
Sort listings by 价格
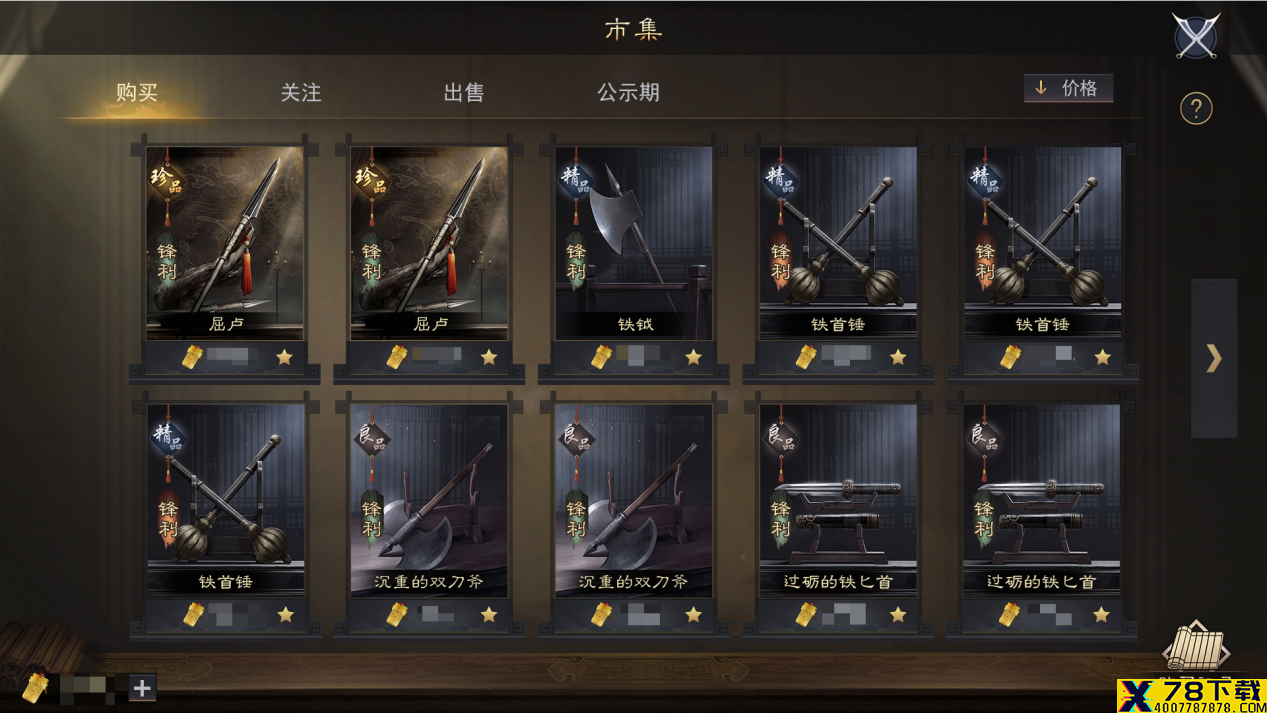pos(1068,88)
